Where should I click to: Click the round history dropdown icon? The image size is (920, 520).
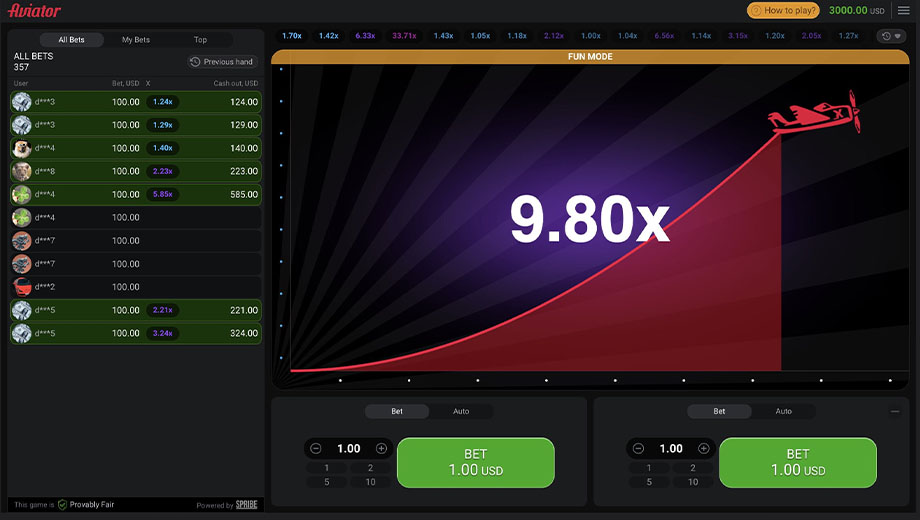coord(892,36)
